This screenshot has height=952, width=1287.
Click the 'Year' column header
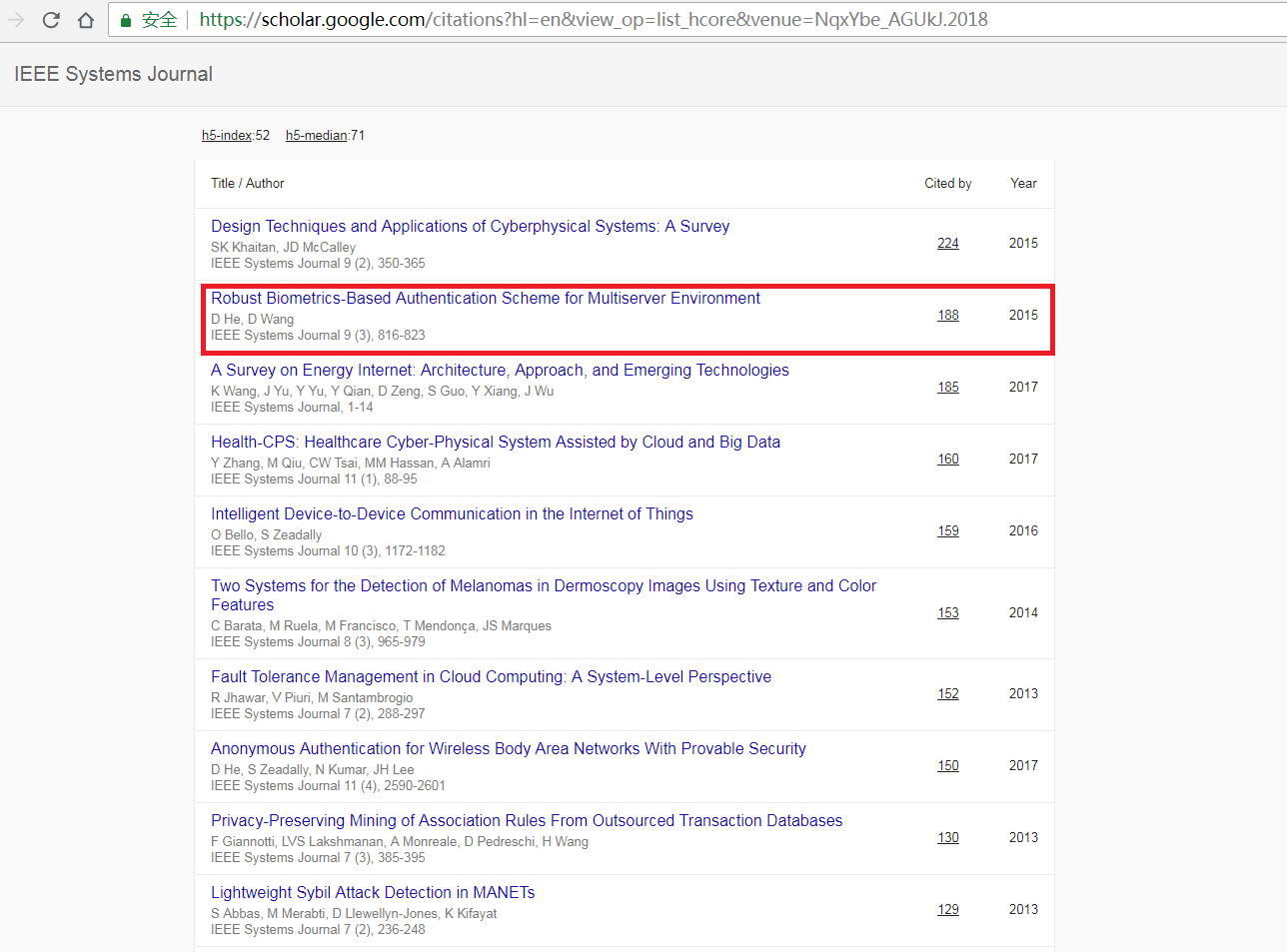1023,184
